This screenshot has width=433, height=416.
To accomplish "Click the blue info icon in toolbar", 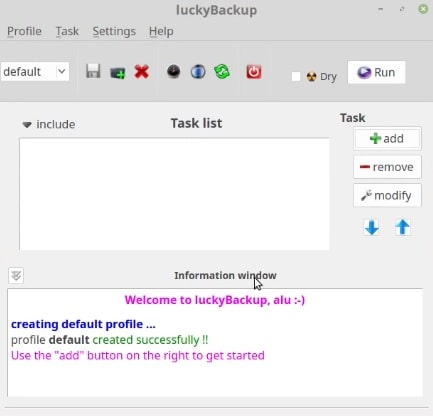I will 198,71.
